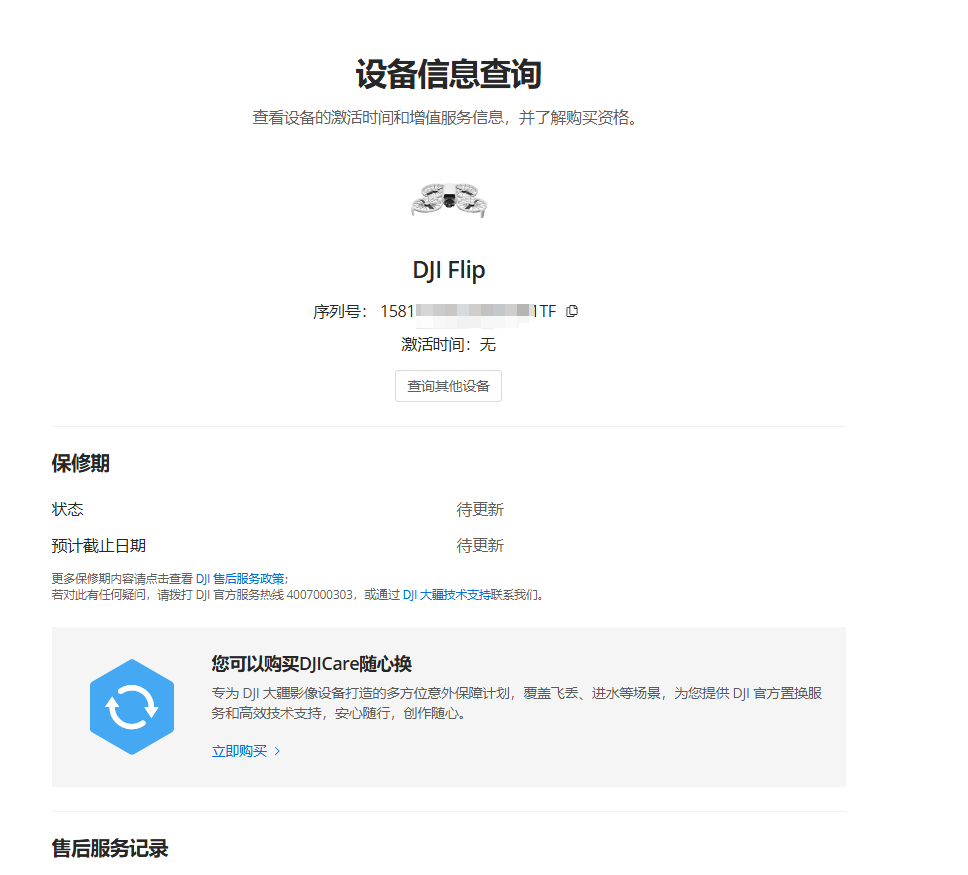Click the arrow next to 立即购买
The image size is (968, 875).
[x=277, y=751]
